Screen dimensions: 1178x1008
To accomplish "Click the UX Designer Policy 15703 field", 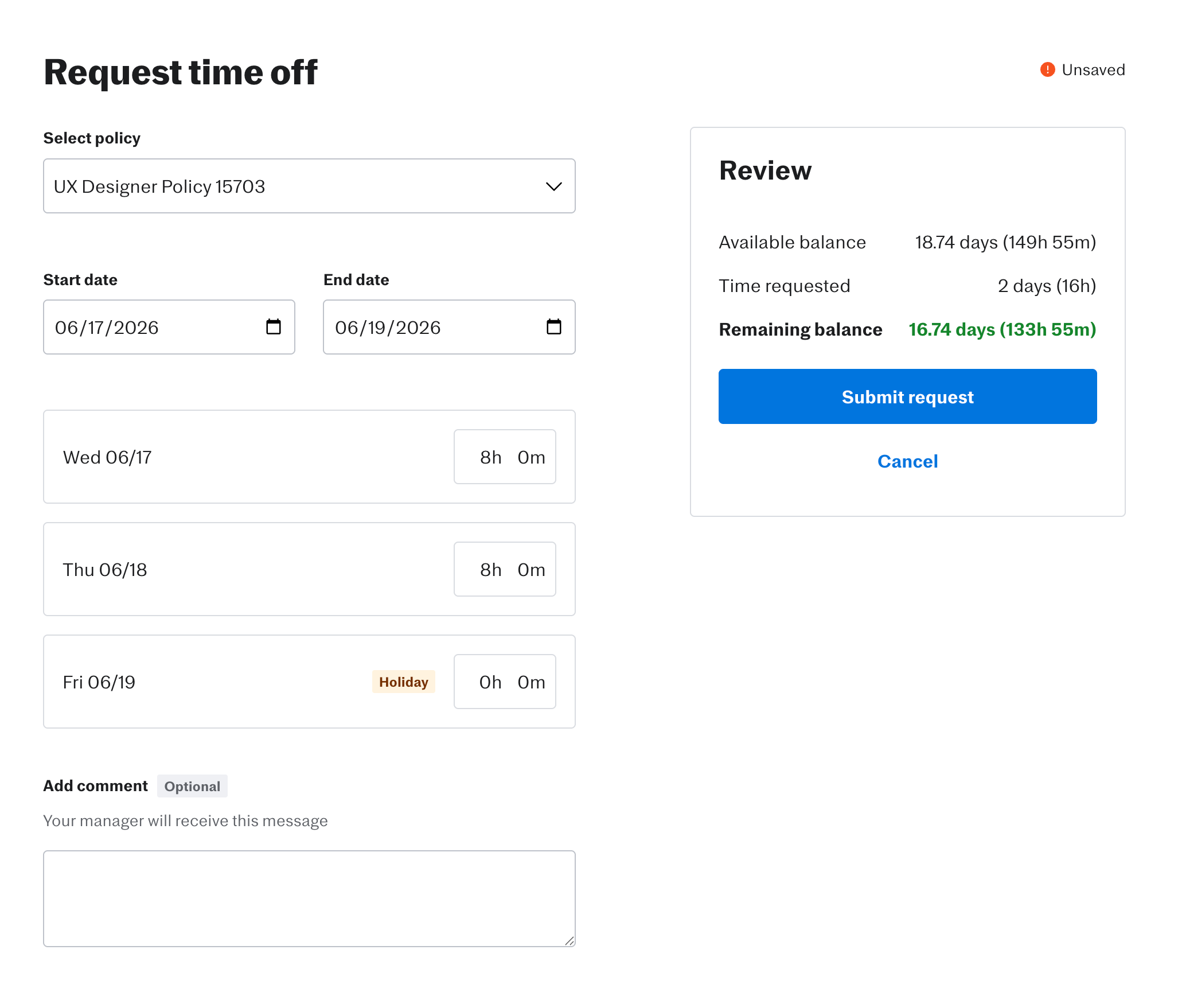I will (x=287, y=186).
